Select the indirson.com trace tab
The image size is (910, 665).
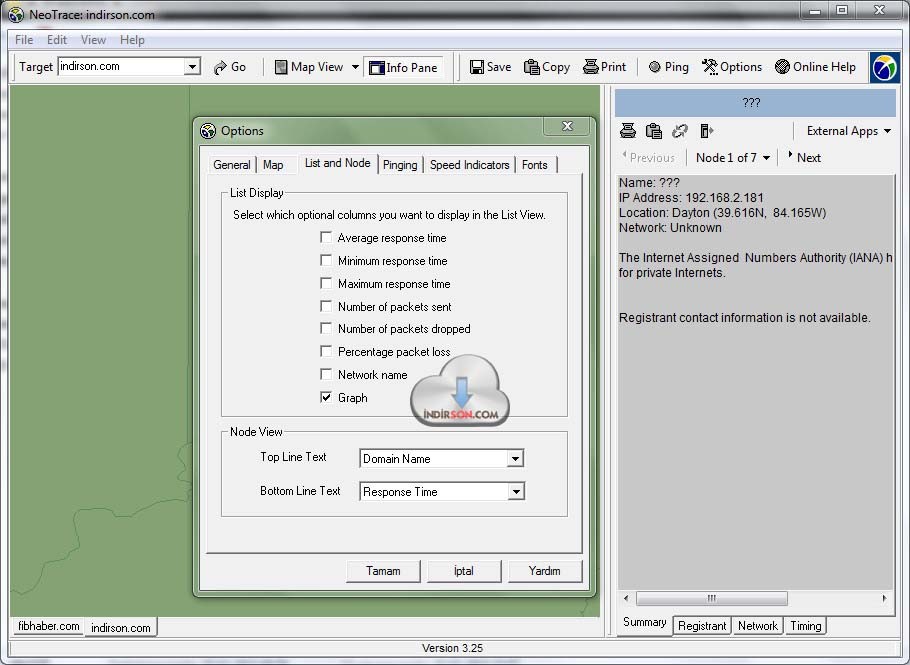pos(121,628)
